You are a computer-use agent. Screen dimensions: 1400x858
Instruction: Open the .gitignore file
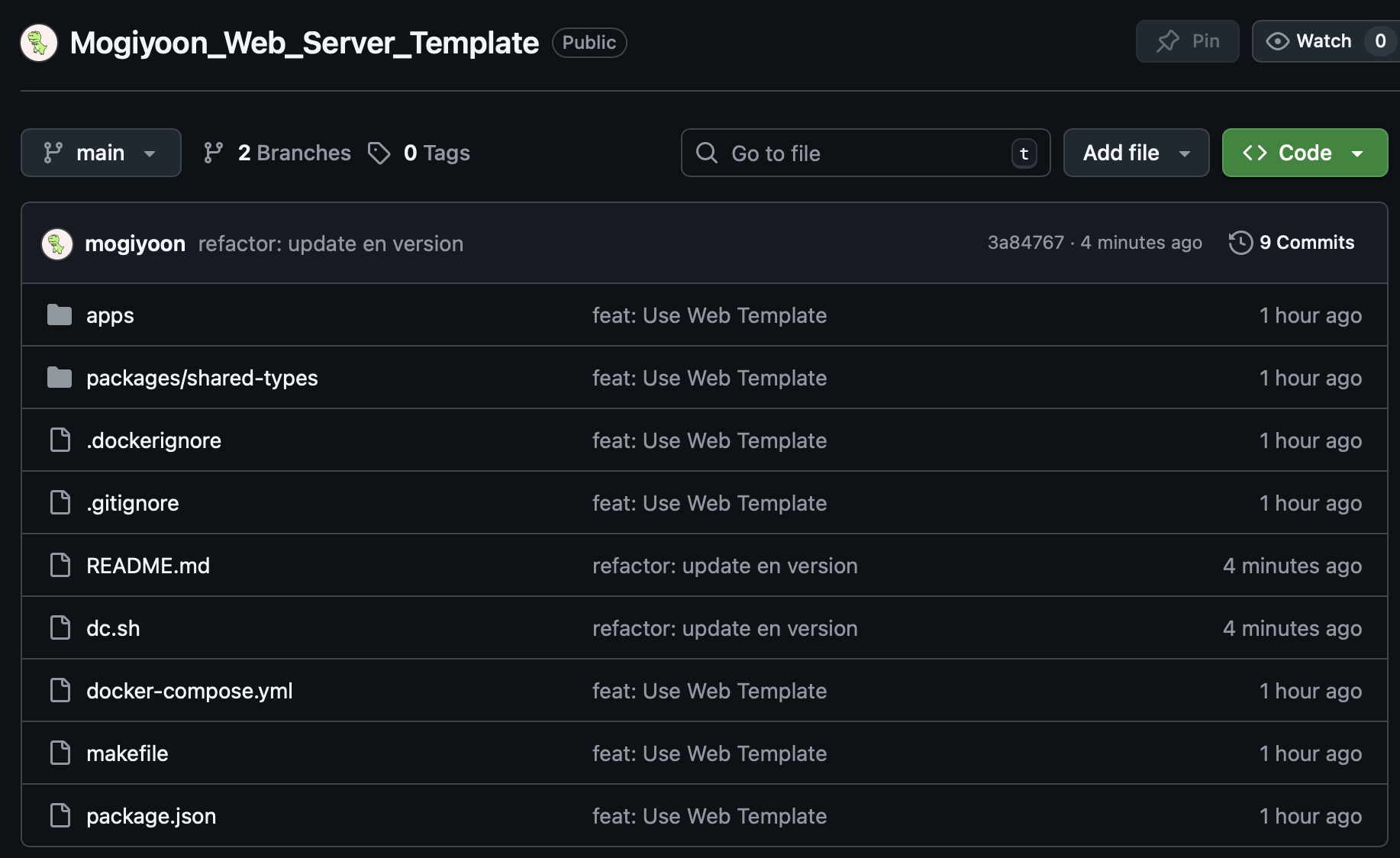click(x=133, y=503)
